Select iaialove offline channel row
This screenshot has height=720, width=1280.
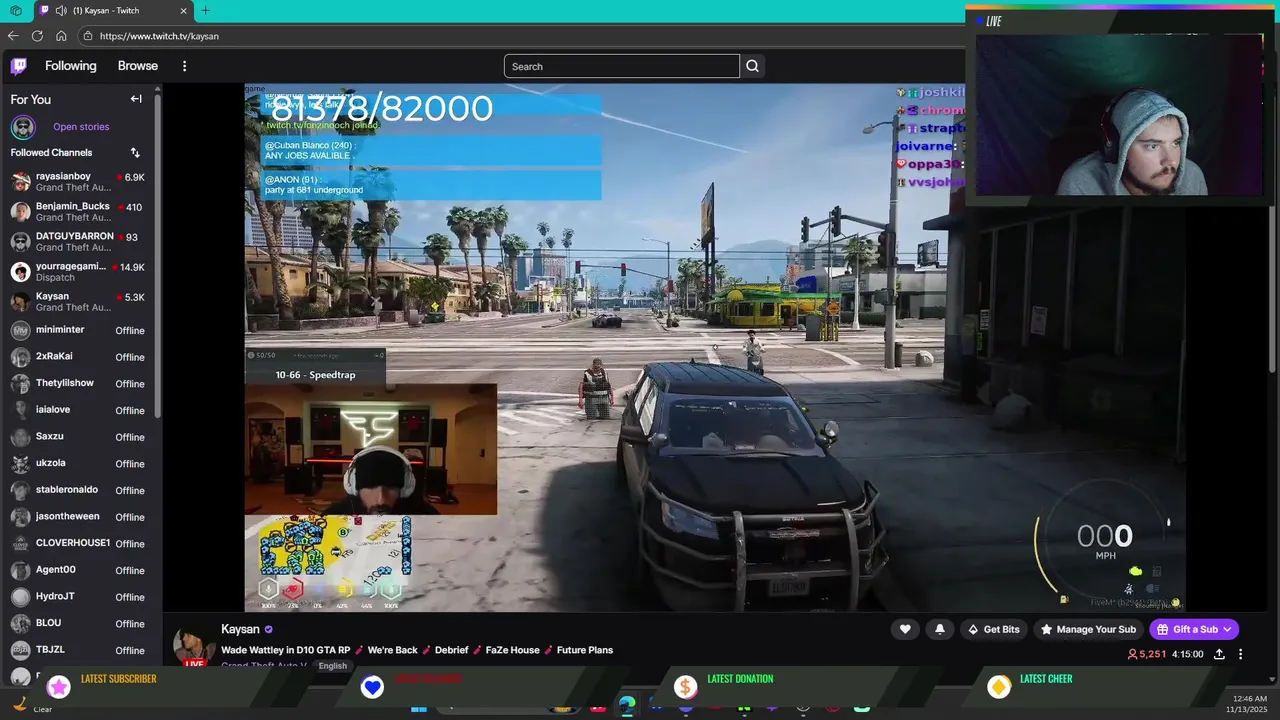click(79, 410)
